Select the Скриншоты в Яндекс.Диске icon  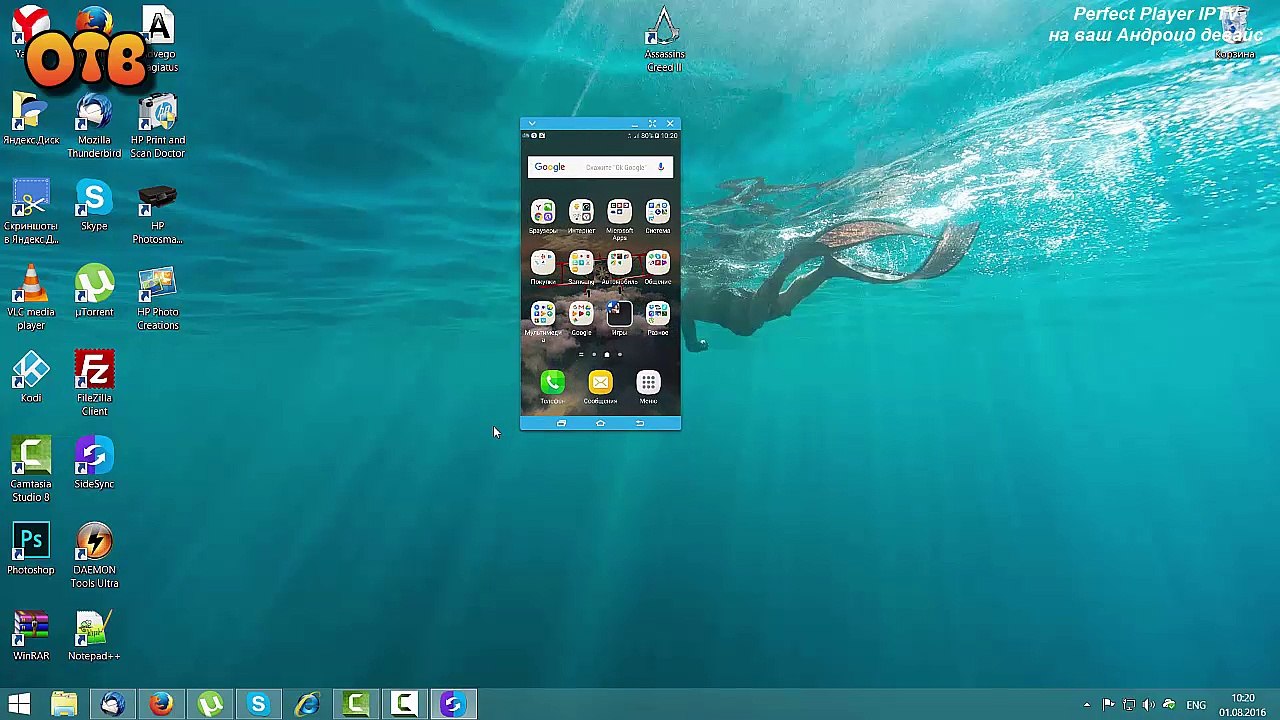(31, 211)
